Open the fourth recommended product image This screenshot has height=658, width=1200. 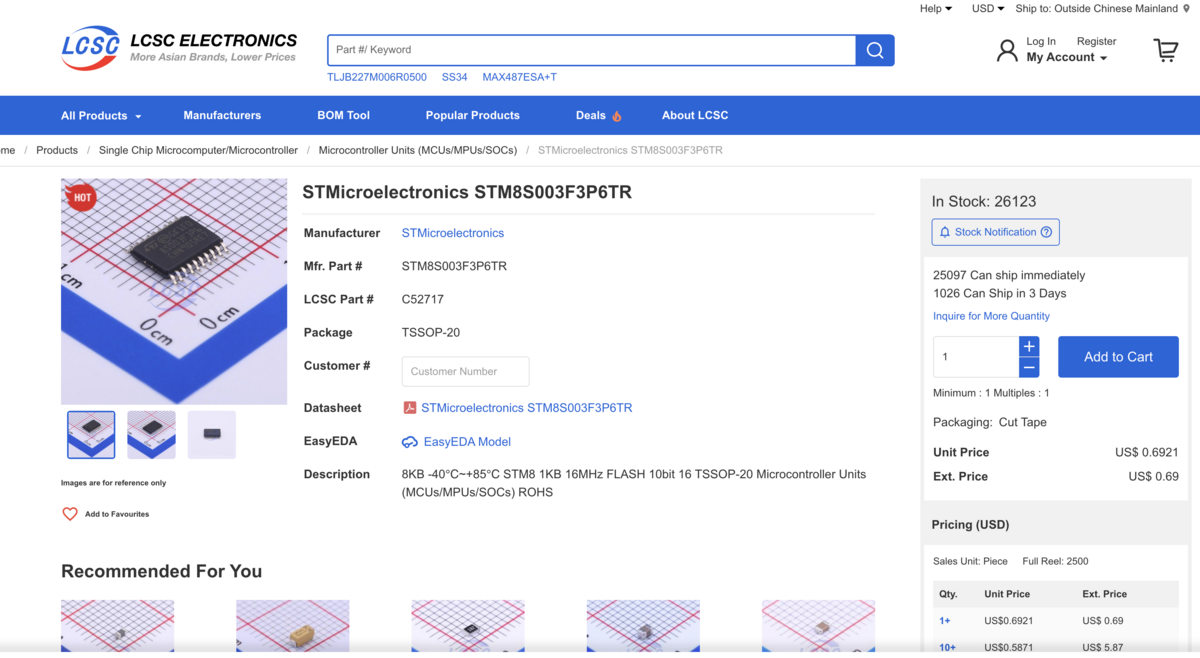pos(643,626)
